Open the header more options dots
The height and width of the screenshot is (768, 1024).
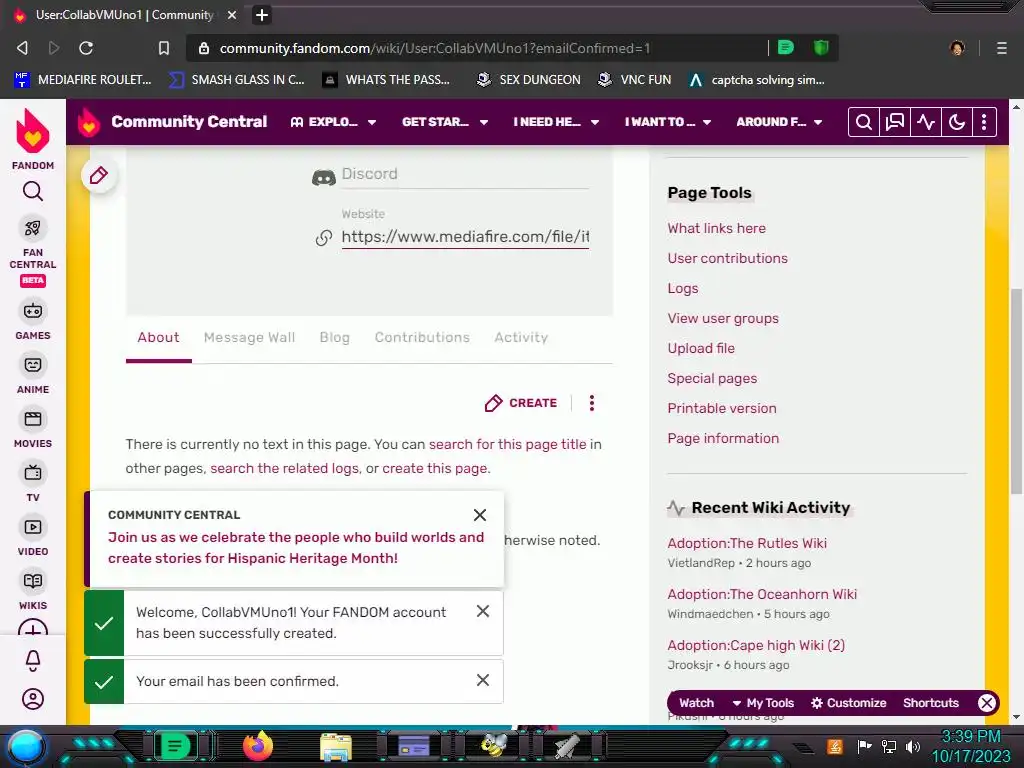984,122
